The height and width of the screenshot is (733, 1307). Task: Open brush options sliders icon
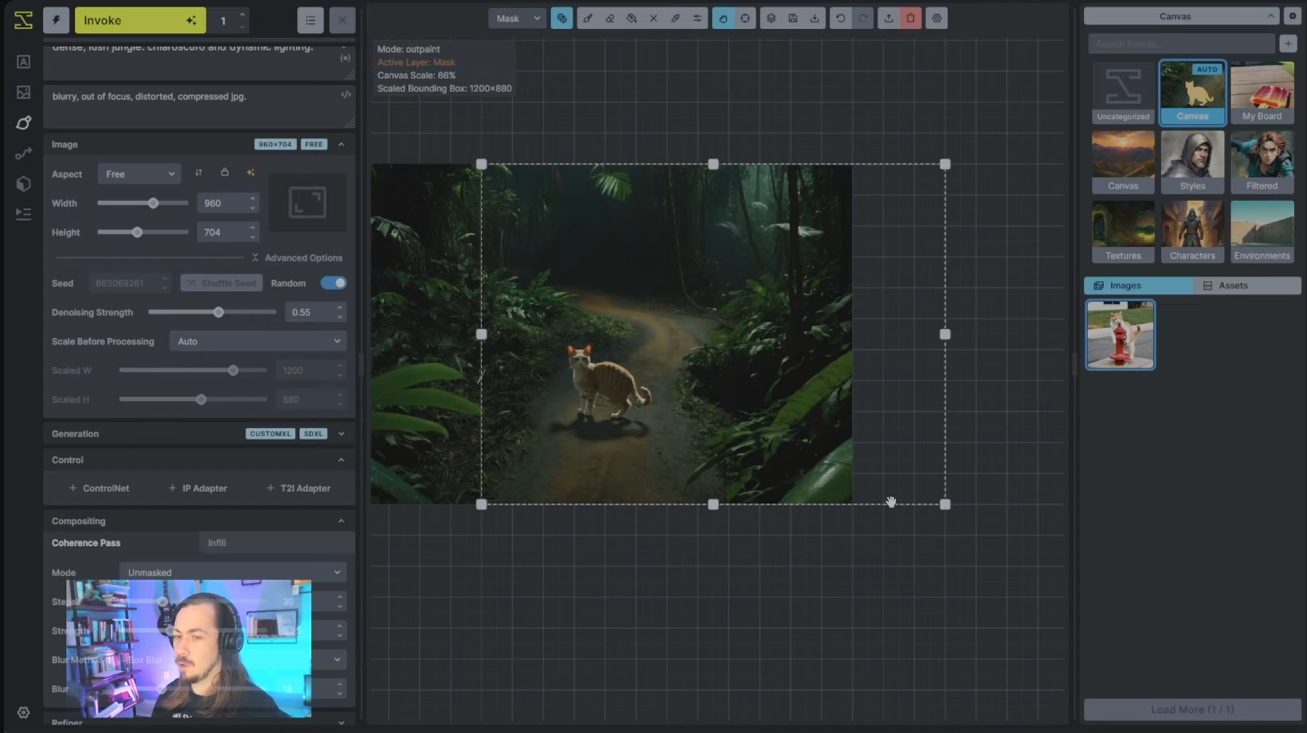697,18
